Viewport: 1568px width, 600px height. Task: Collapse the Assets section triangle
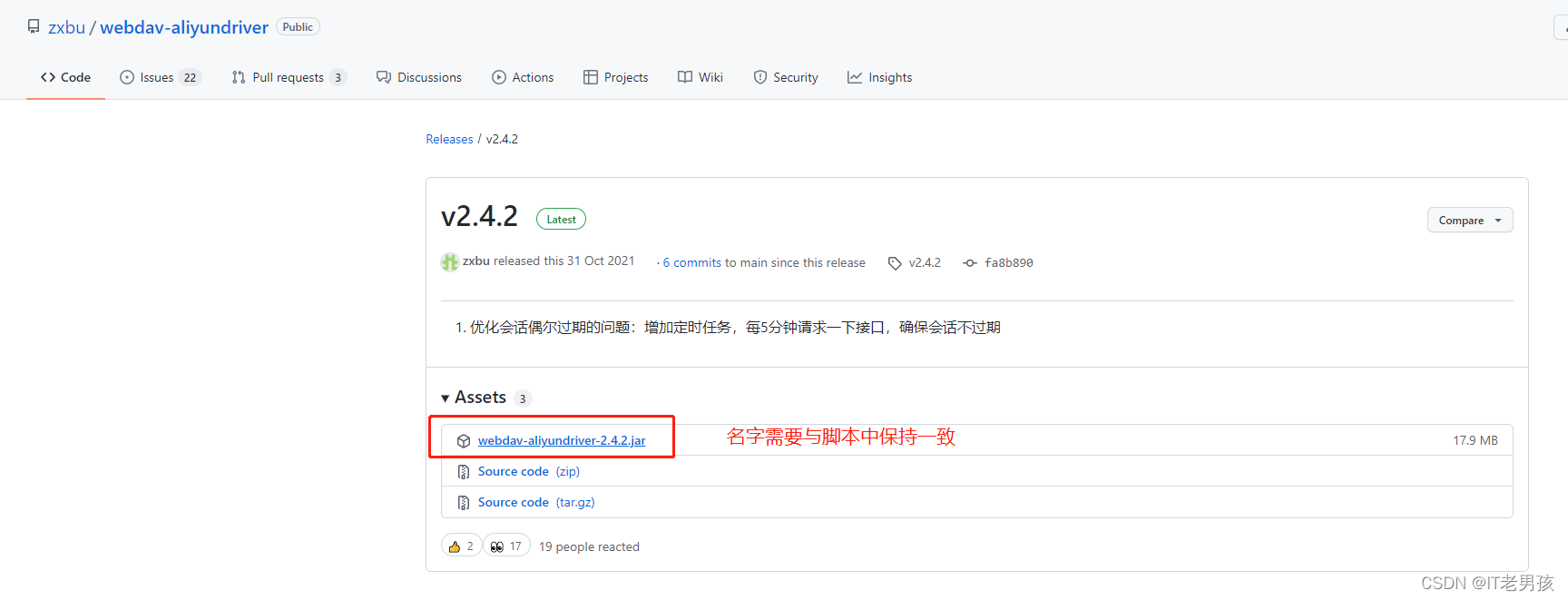coord(446,398)
